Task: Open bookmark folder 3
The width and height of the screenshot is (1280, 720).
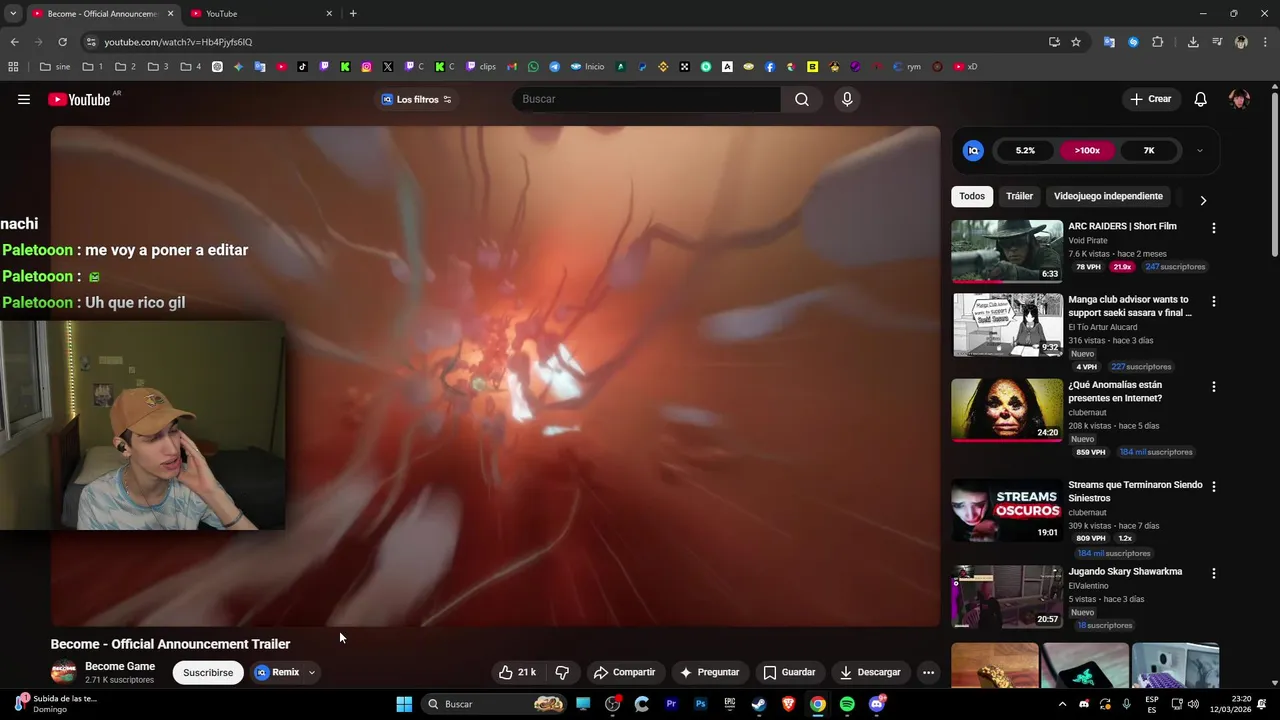Action: [x=158, y=67]
